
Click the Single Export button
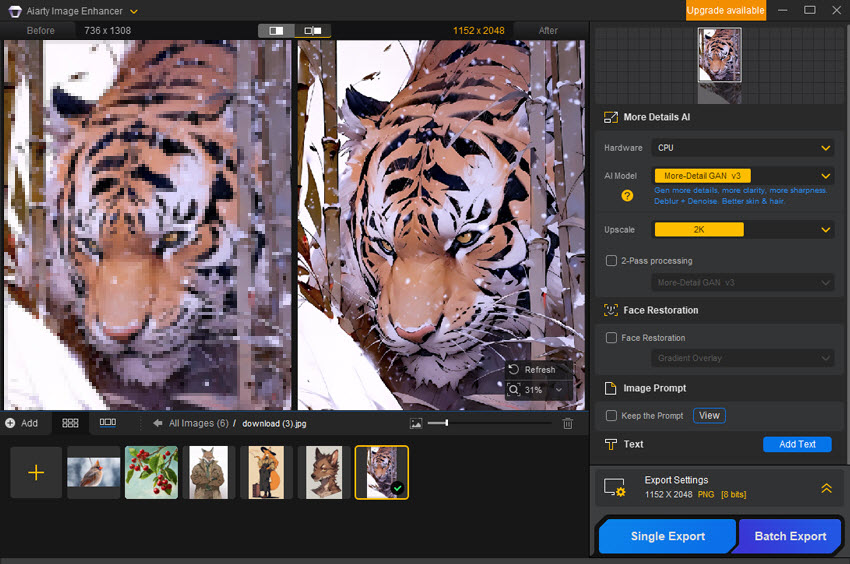point(667,536)
